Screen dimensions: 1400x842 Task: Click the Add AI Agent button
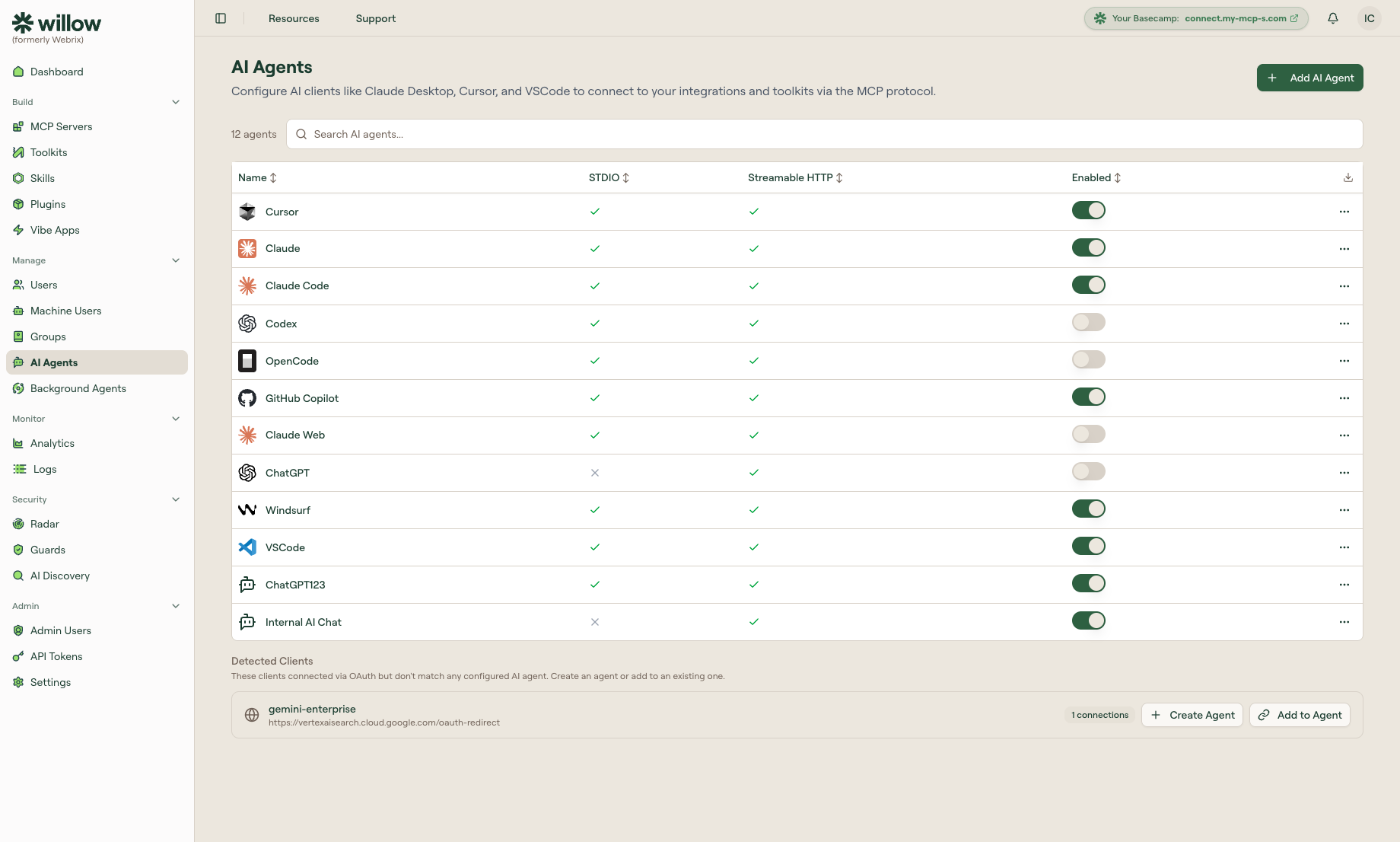1309,78
